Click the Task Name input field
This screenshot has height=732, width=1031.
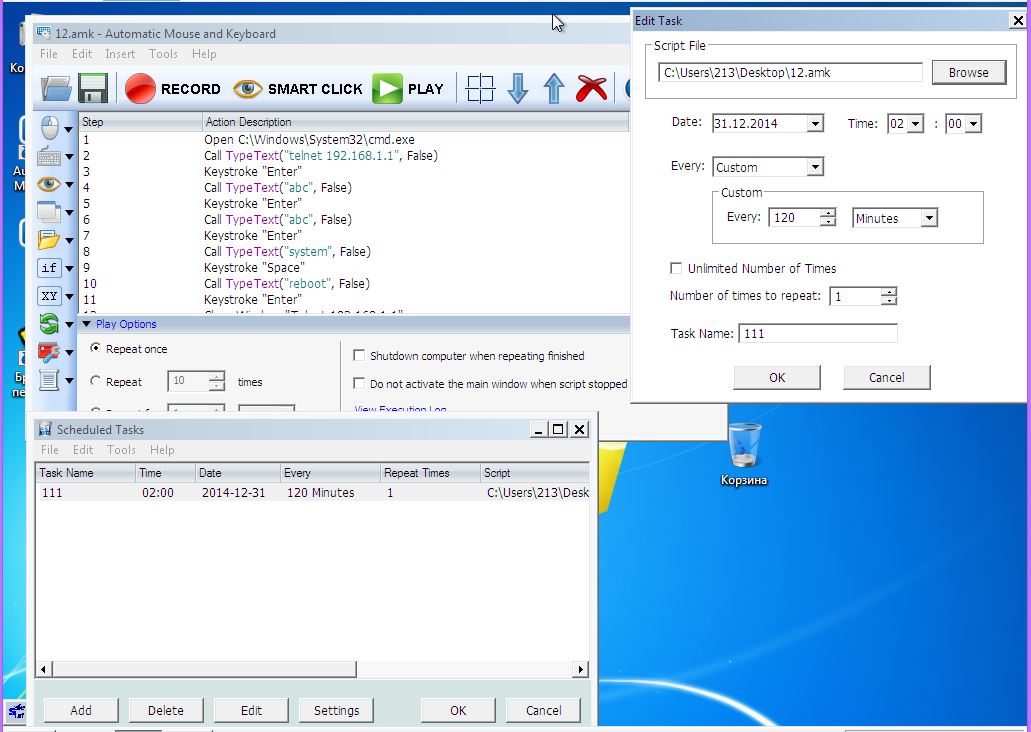point(817,334)
